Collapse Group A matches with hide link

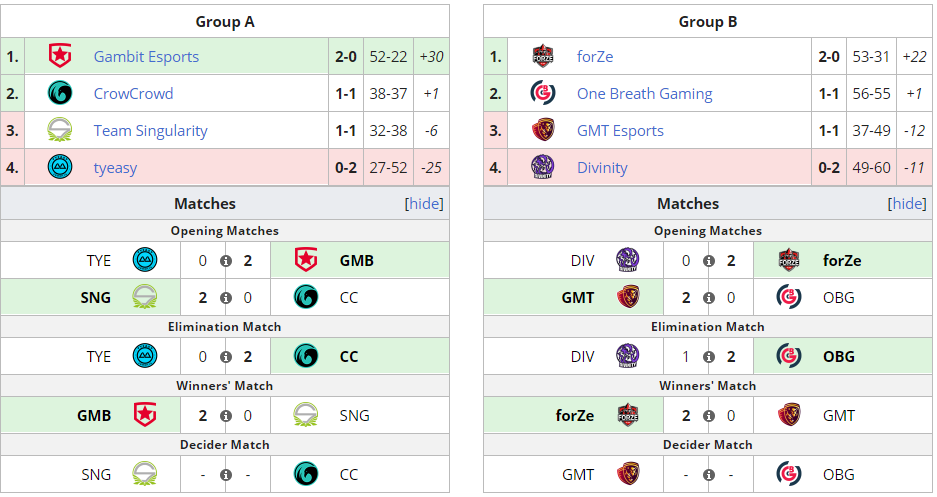coord(424,204)
